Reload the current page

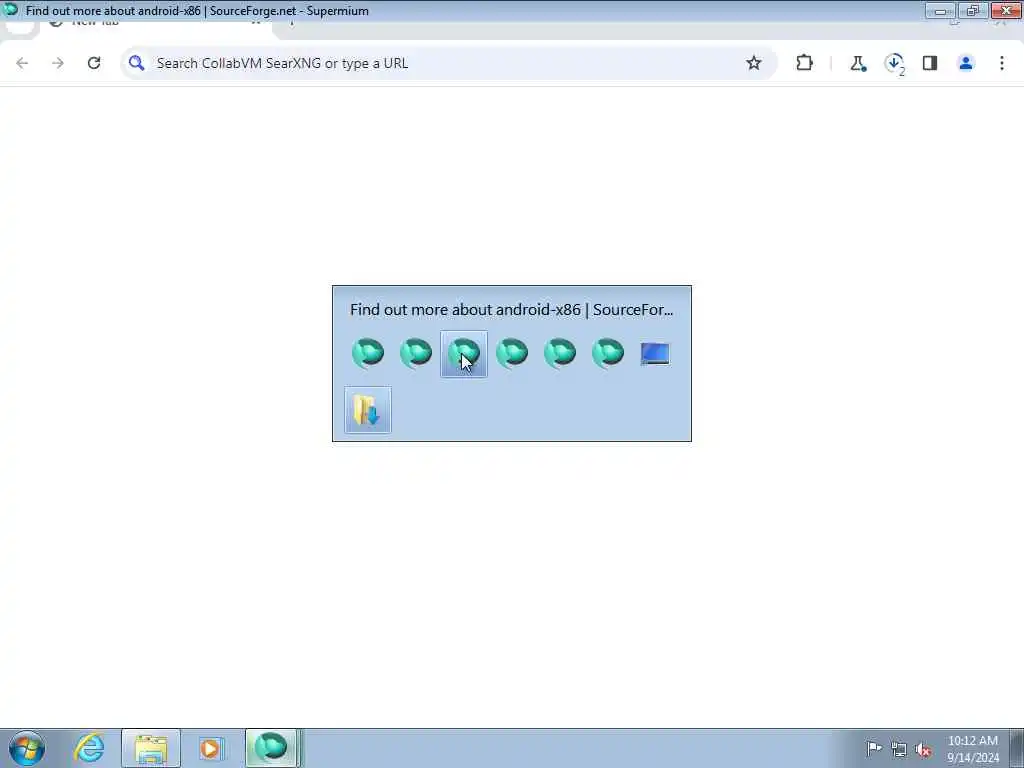click(x=94, y=63)
